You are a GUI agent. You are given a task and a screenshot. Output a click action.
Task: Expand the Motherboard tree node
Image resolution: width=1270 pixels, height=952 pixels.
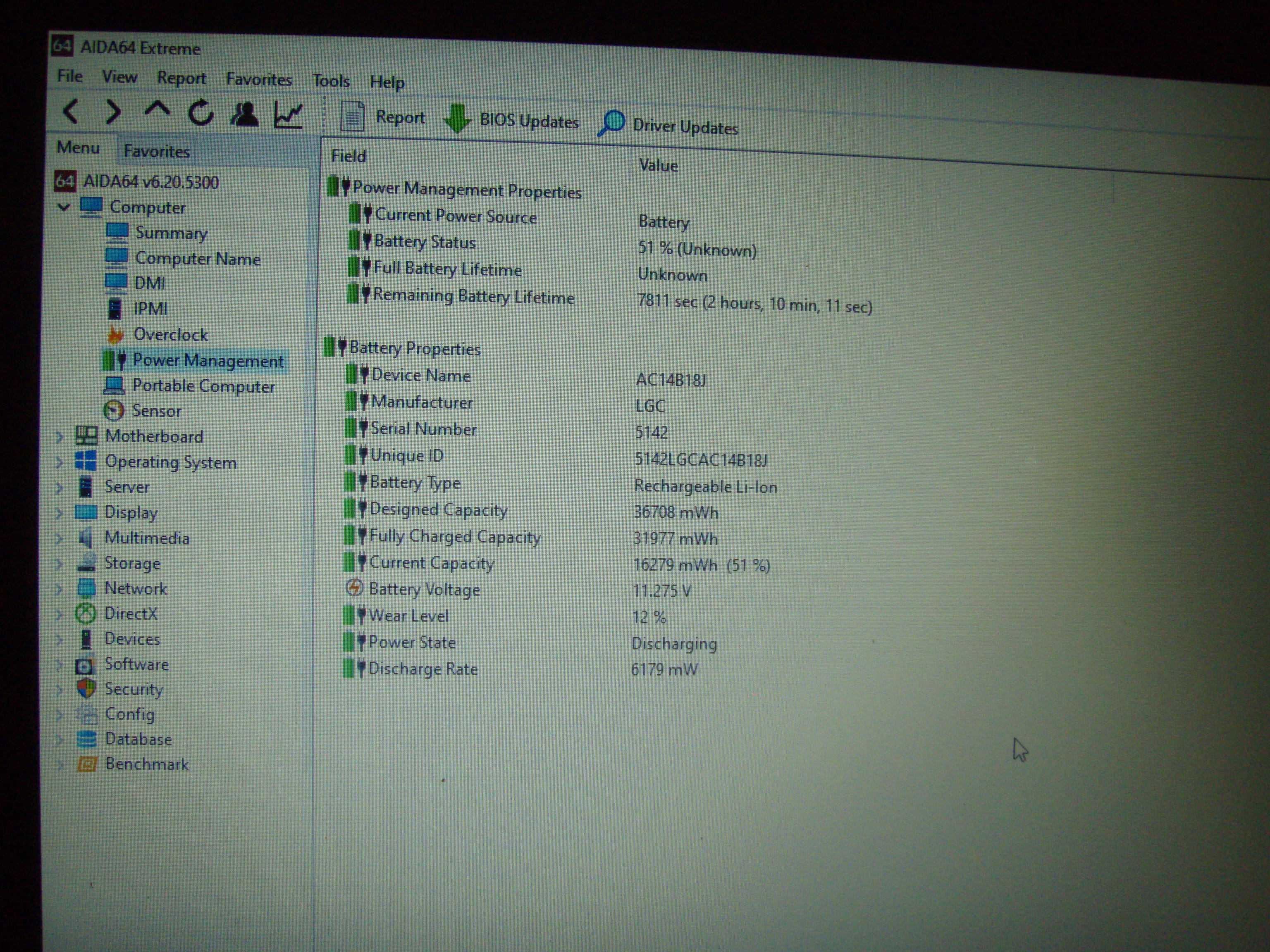coord(59,437)
